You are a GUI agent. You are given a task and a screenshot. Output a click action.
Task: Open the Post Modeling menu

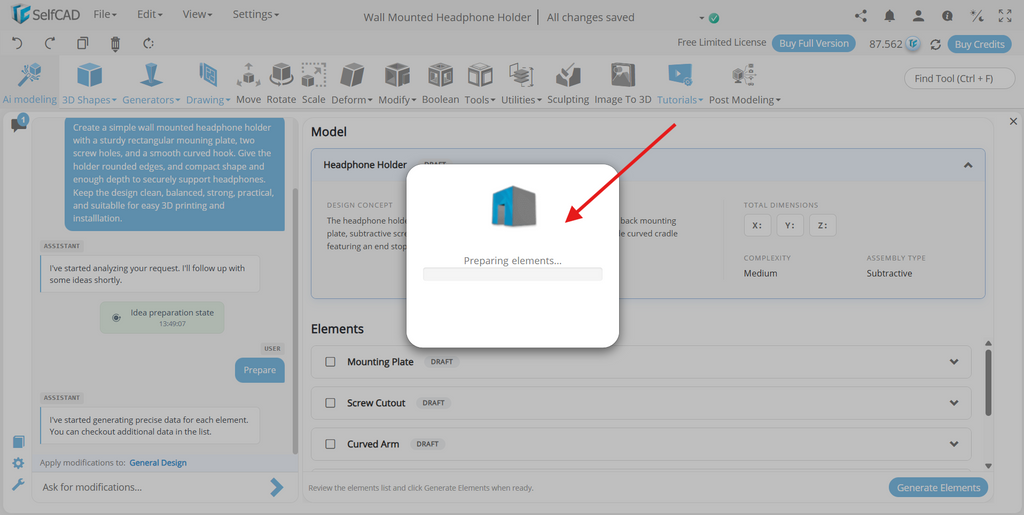pos(744,82)
